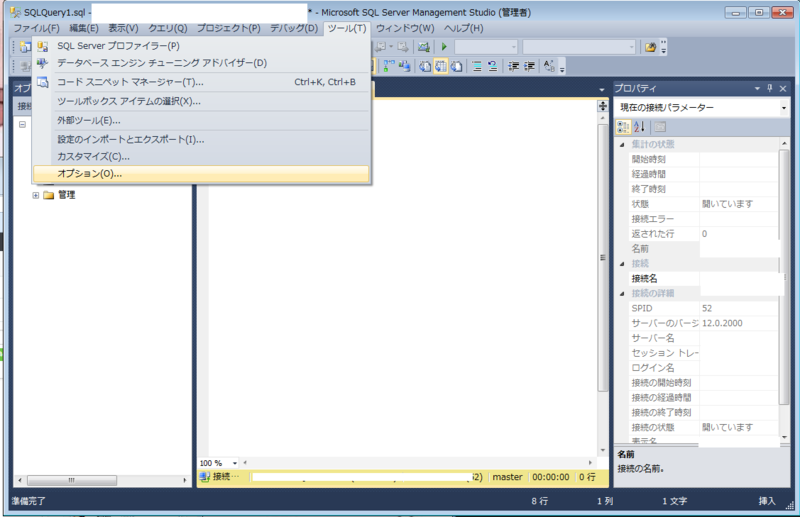Switch results to file output
Image resolution: width=800 pixels, height=517 pixels.
coord(457,66)
